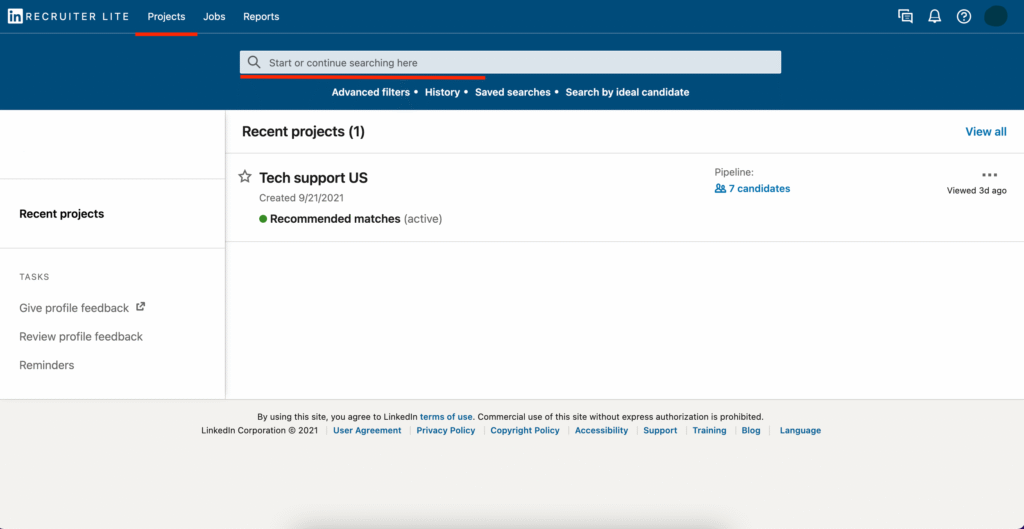Viewport: 1024px width, 529px height.
Task: Click View all recent projects
Action: pyautogui.click(x=986, y=132)
